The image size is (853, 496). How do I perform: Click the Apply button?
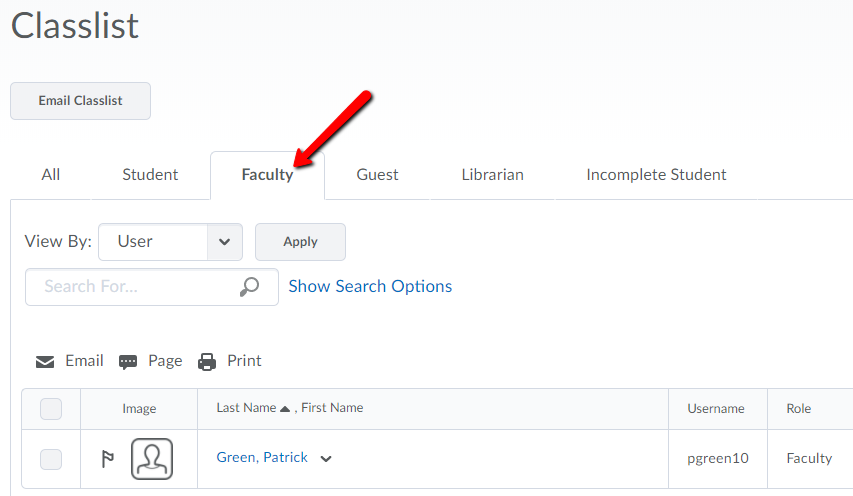click(x=300, y=242)
